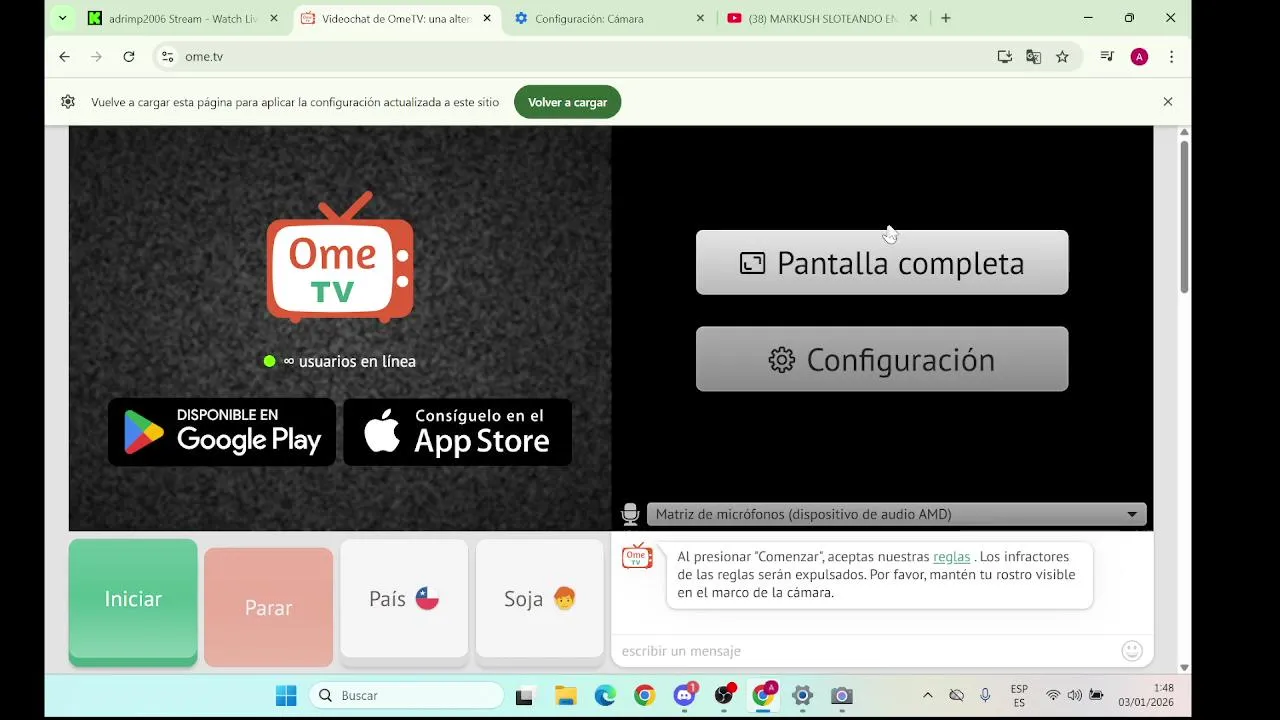1280x720 pixels.
Task: Open the Google Play download badge
Action: click(222, 432)
